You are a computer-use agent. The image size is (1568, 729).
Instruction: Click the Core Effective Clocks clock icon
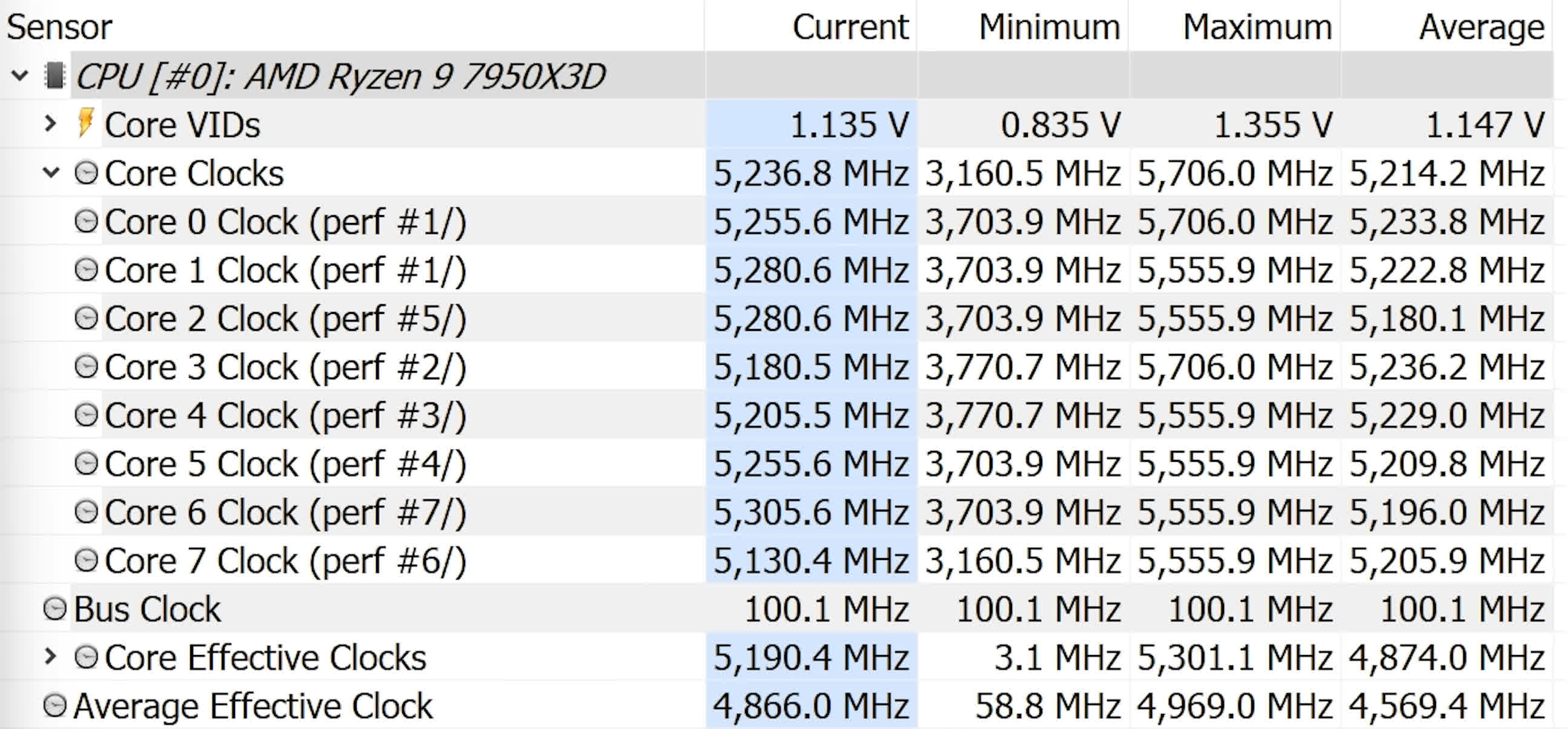pos(86,657)
